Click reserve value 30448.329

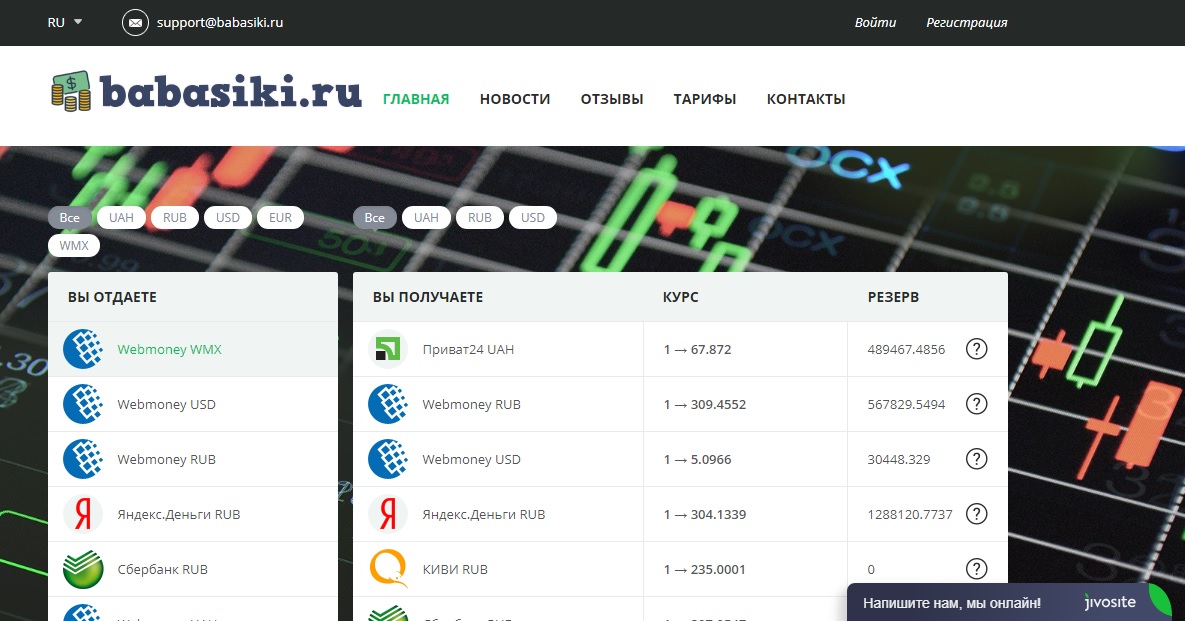coord(899,459)
